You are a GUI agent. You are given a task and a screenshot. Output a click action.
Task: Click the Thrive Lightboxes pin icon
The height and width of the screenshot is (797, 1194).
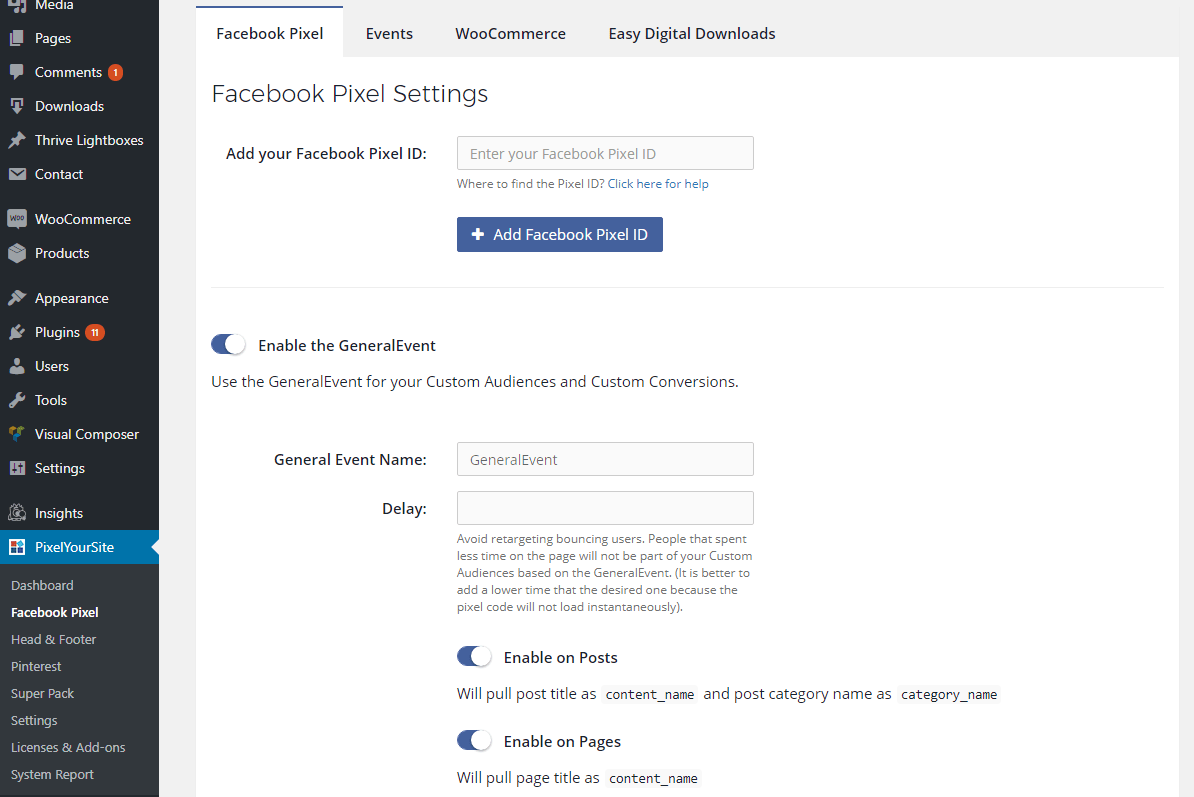point(17,140)
